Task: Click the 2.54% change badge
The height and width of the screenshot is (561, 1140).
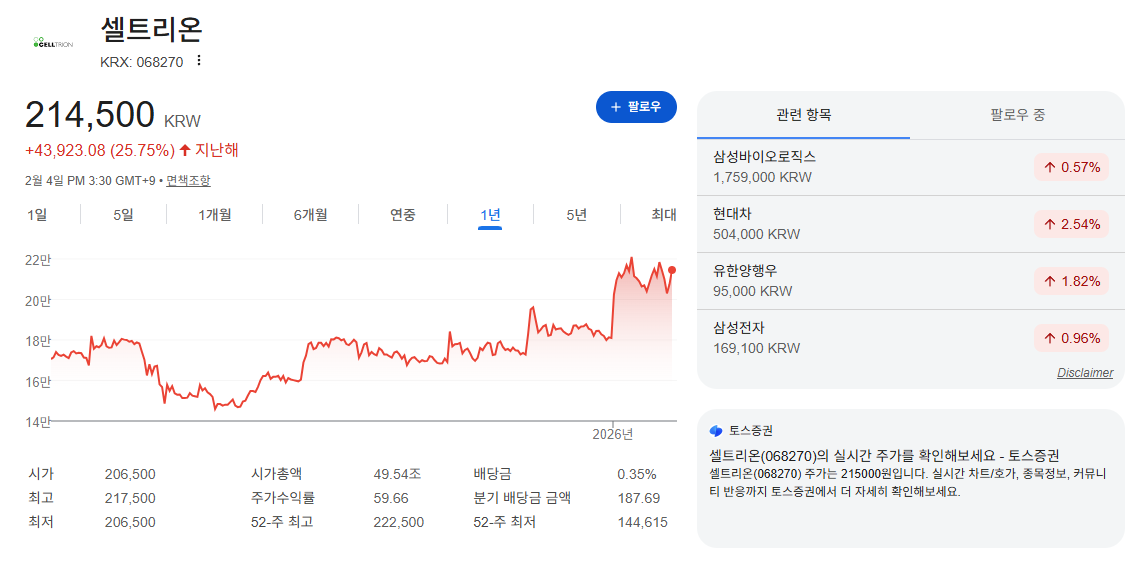Action: (x=1072, y=224)
